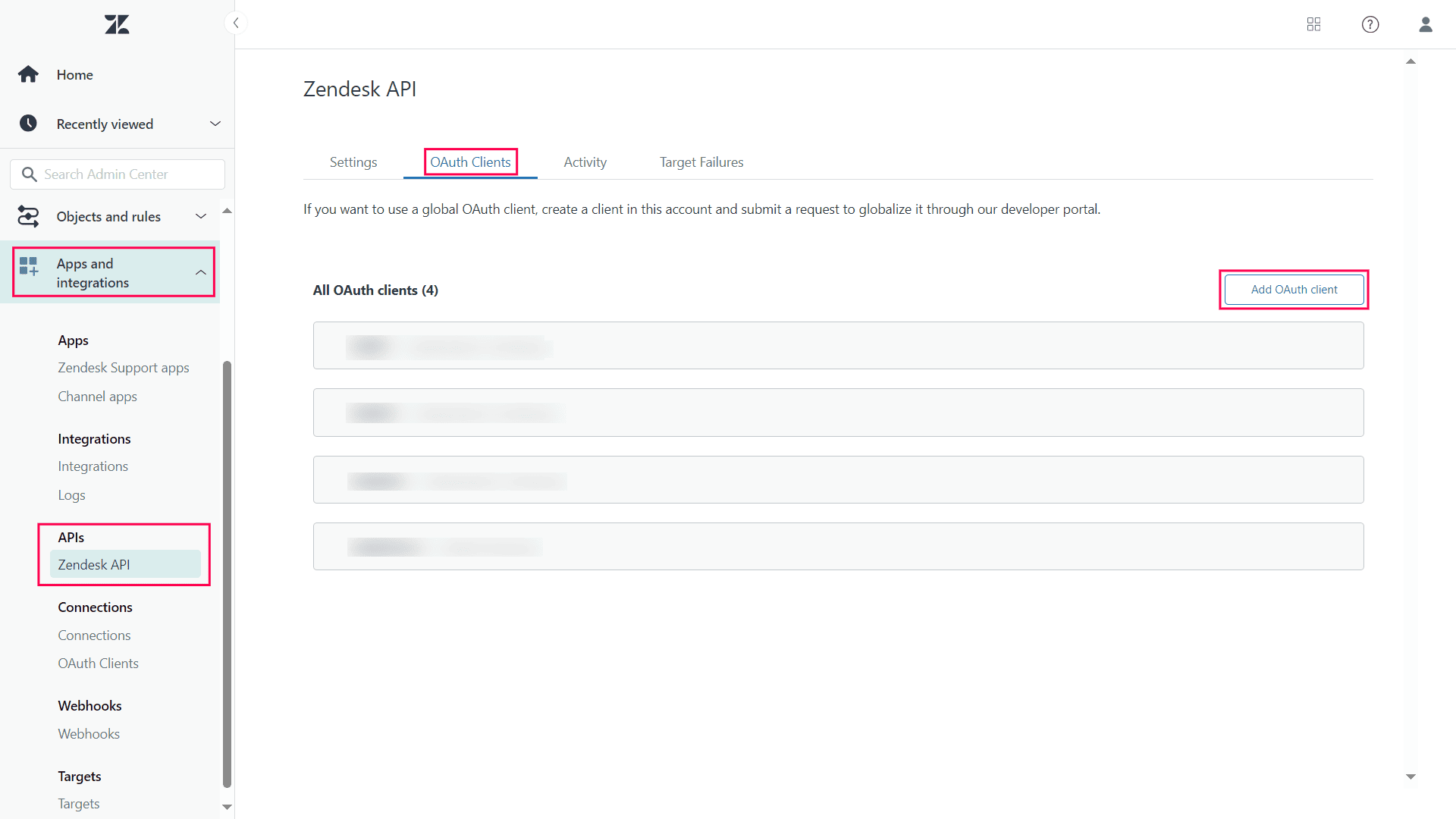Click the Apps and integrations grid icon
The width and height of the screenshot is (1456, 819).
tap(28, 272)
